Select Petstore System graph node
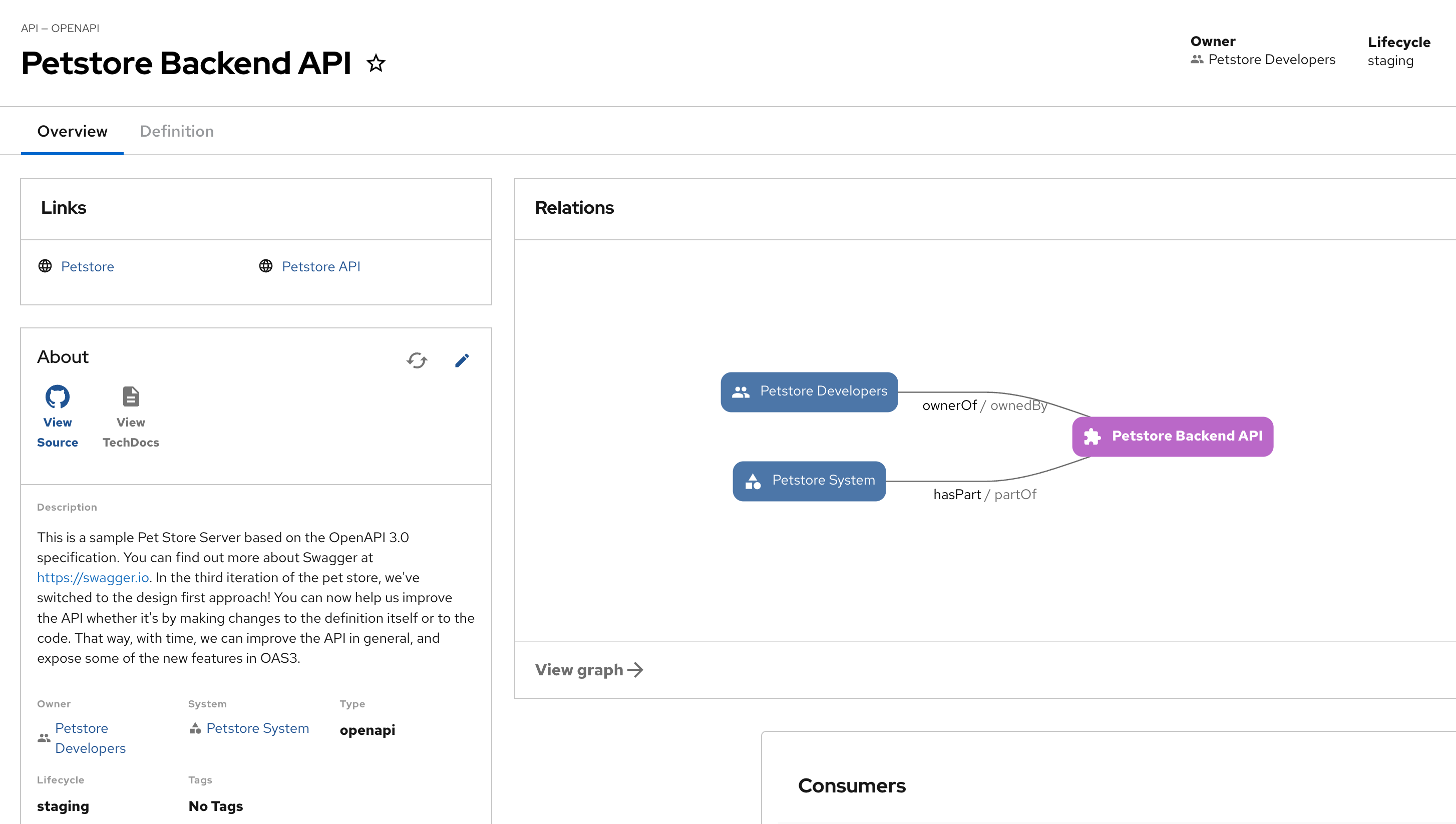 [x=809, y=481]
